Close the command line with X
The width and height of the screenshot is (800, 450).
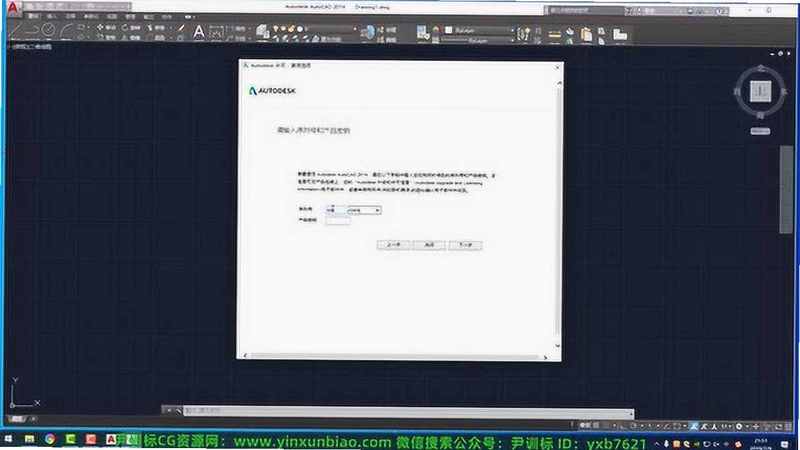tap(169, 410)
